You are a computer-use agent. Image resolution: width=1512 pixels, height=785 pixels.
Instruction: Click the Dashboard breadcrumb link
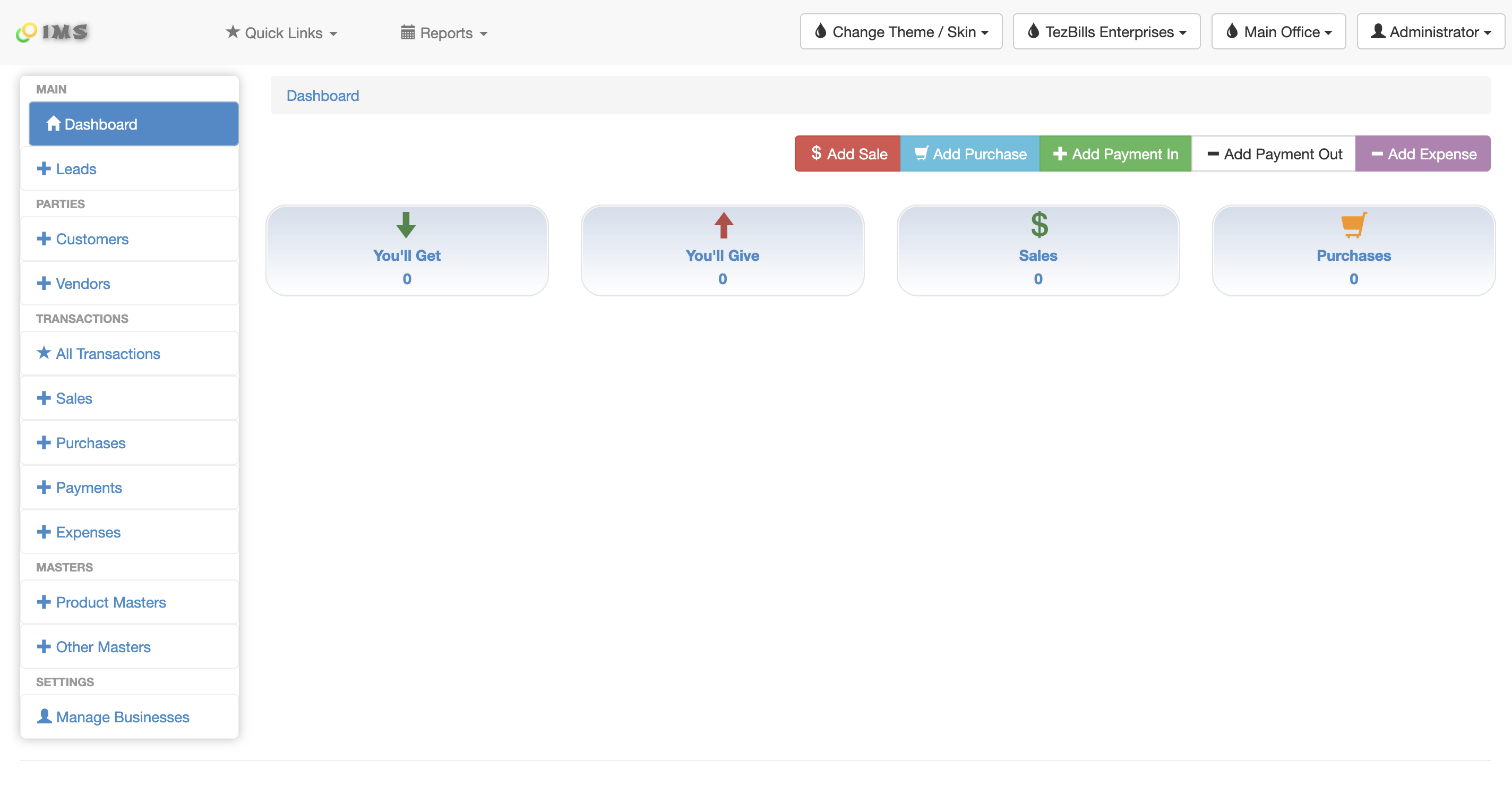click(322, 96)
